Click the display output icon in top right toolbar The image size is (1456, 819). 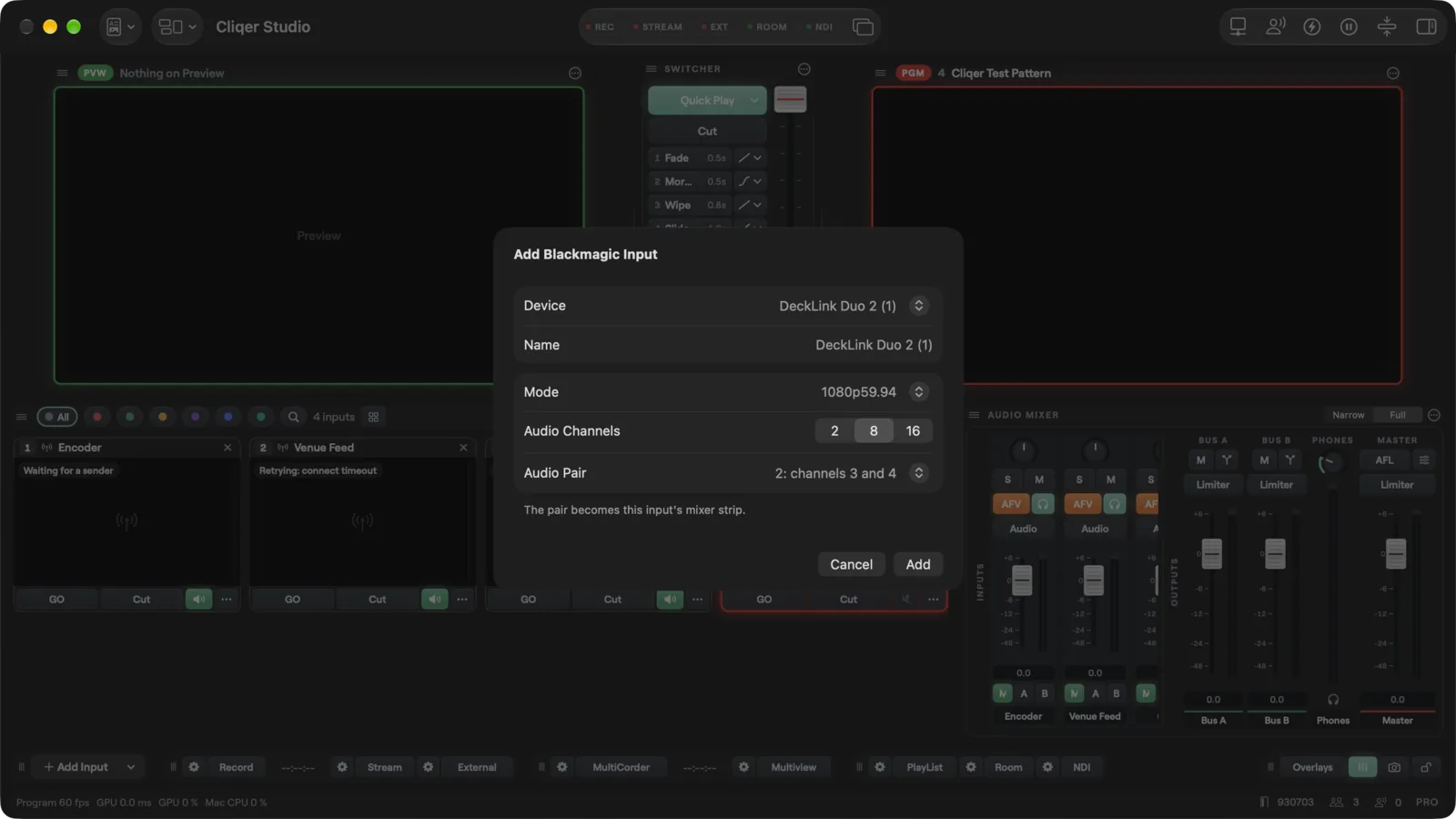coord(1238,26)
